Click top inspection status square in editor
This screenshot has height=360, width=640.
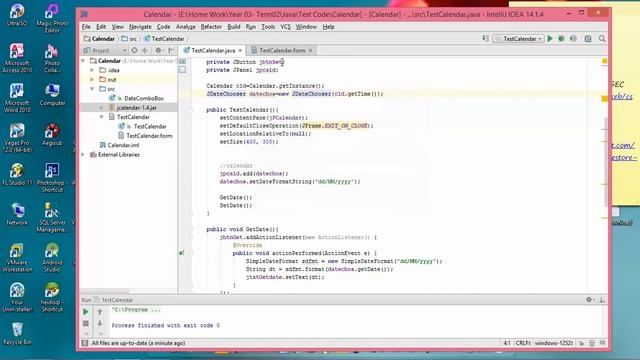(x=604, y=61)
